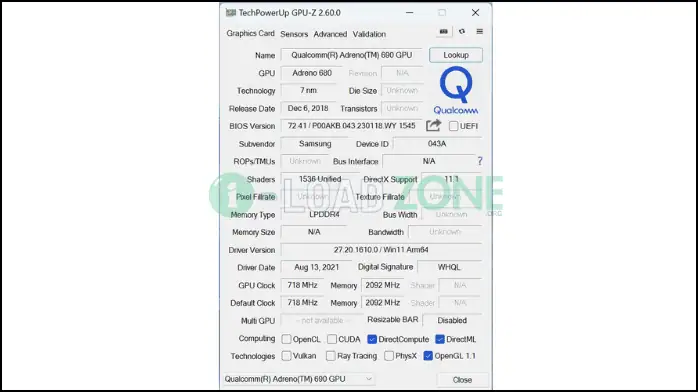Click the Bus Interface question mark
This screenshot has height=392, width=698.
[480, 161]
